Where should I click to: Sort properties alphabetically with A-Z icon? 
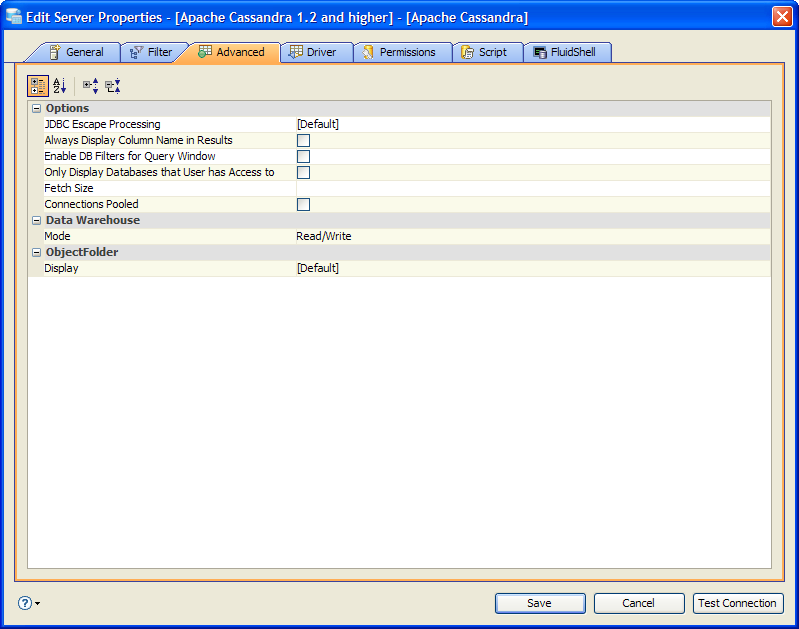point(60,86)
